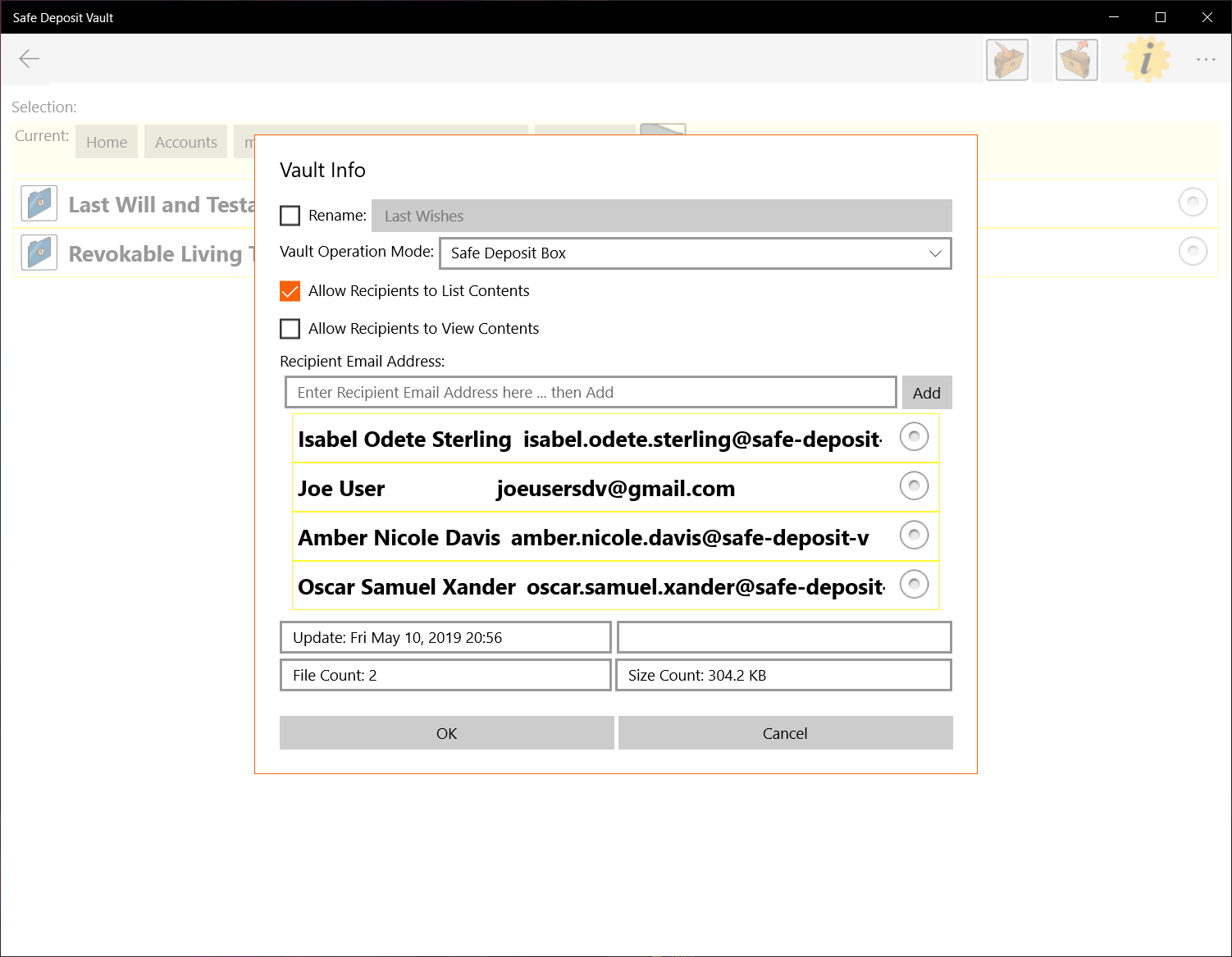Uncheck Allow Recipients to List Contents
This screenshot has width=1232, height=957.
290,291
